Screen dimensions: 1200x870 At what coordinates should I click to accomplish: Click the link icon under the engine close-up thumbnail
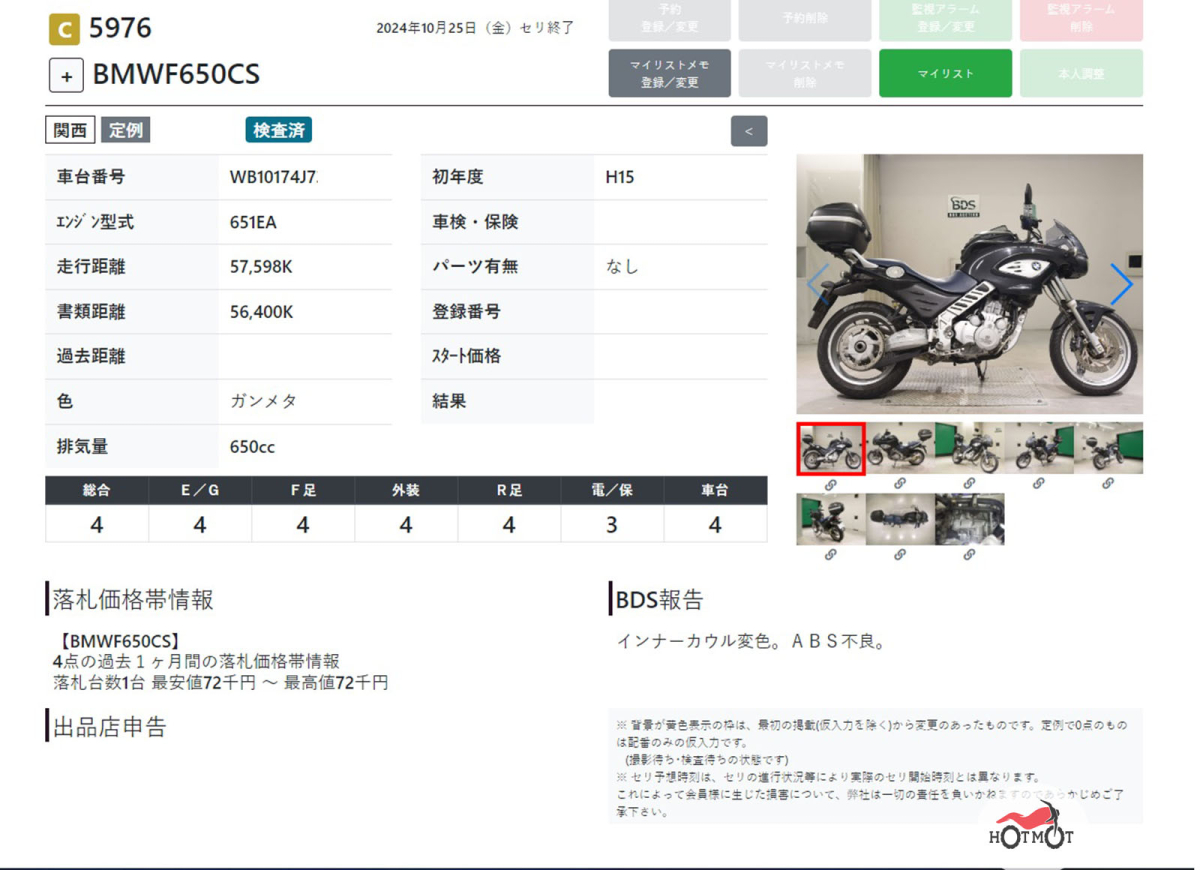coord(969,555)
